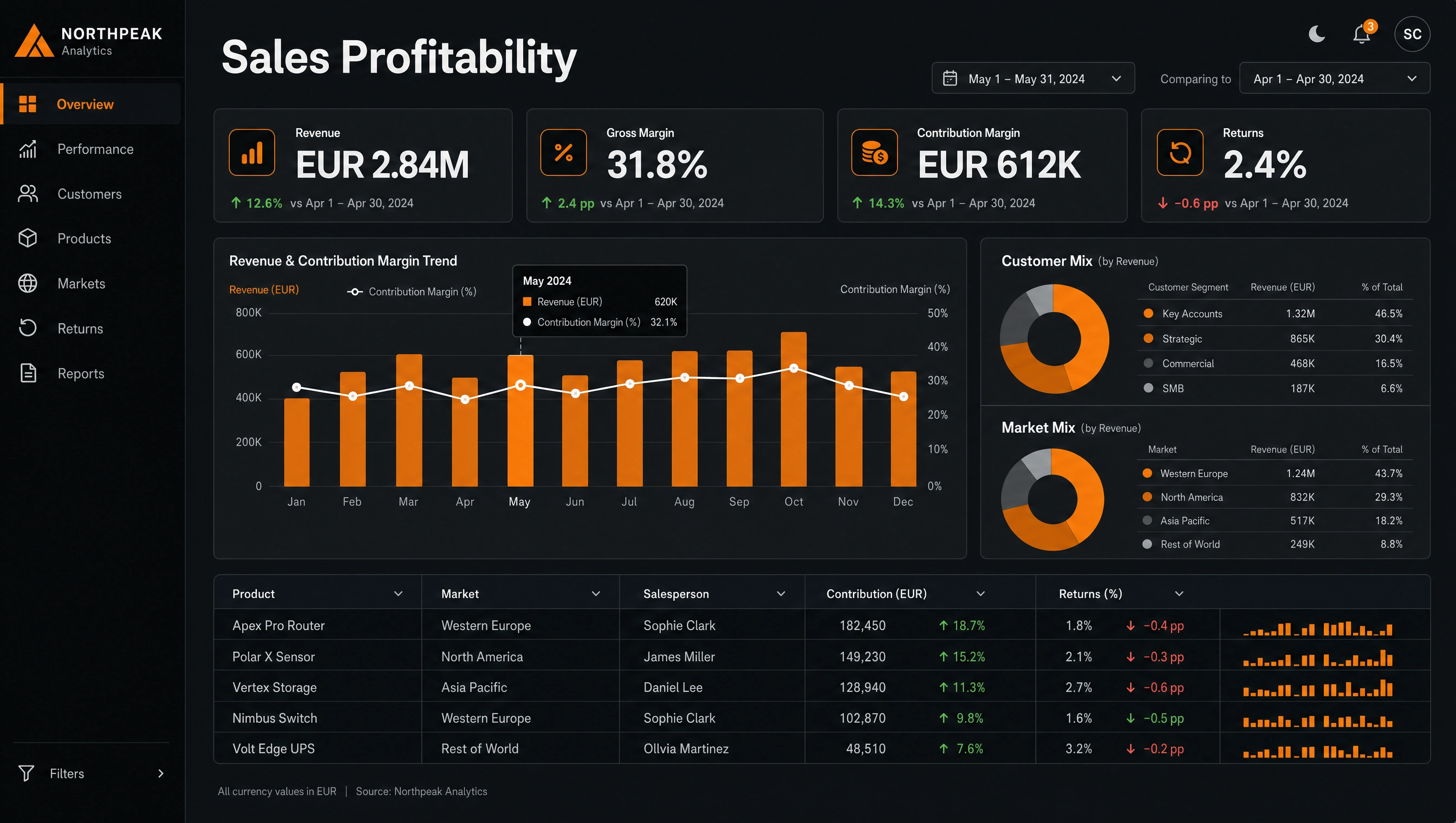Screen dimensions: 1456x823
Task: Select the October bar in trend chart
Action: (x=794, y=409)
